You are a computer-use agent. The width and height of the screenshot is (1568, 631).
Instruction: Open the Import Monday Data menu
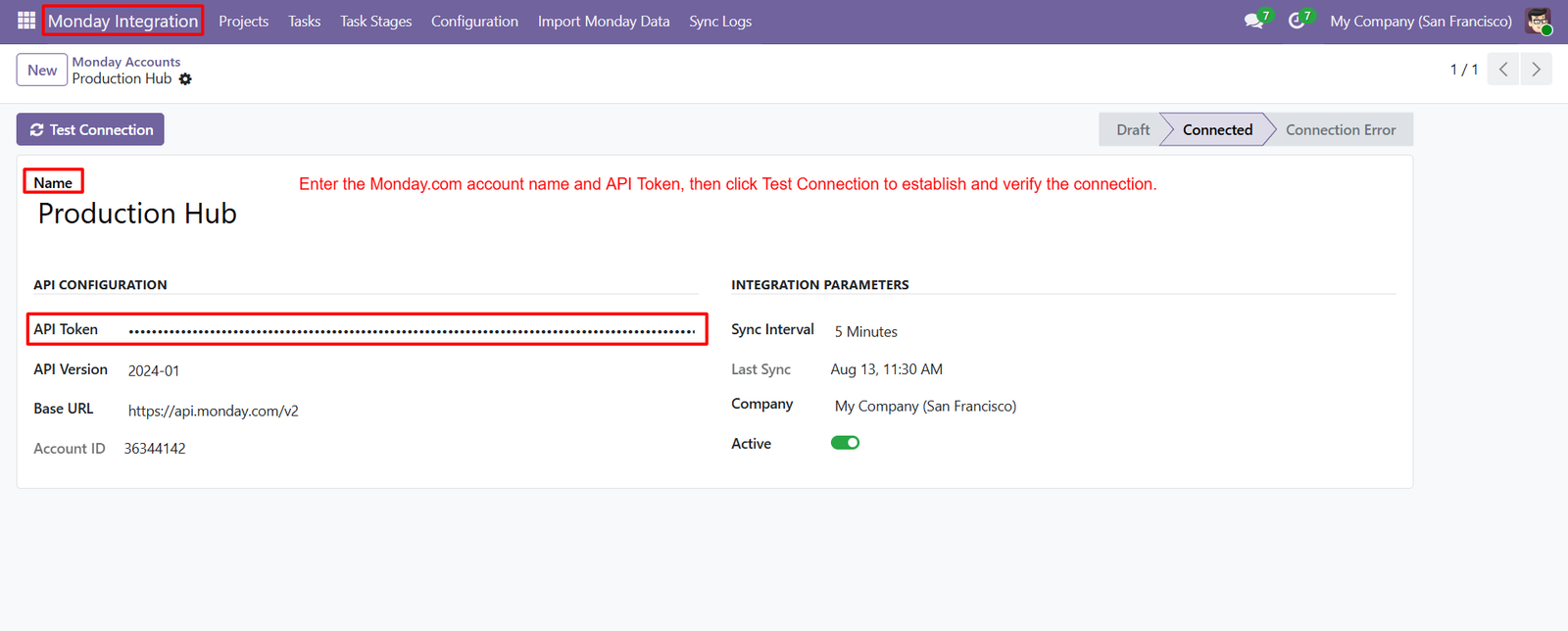point(604,21)
